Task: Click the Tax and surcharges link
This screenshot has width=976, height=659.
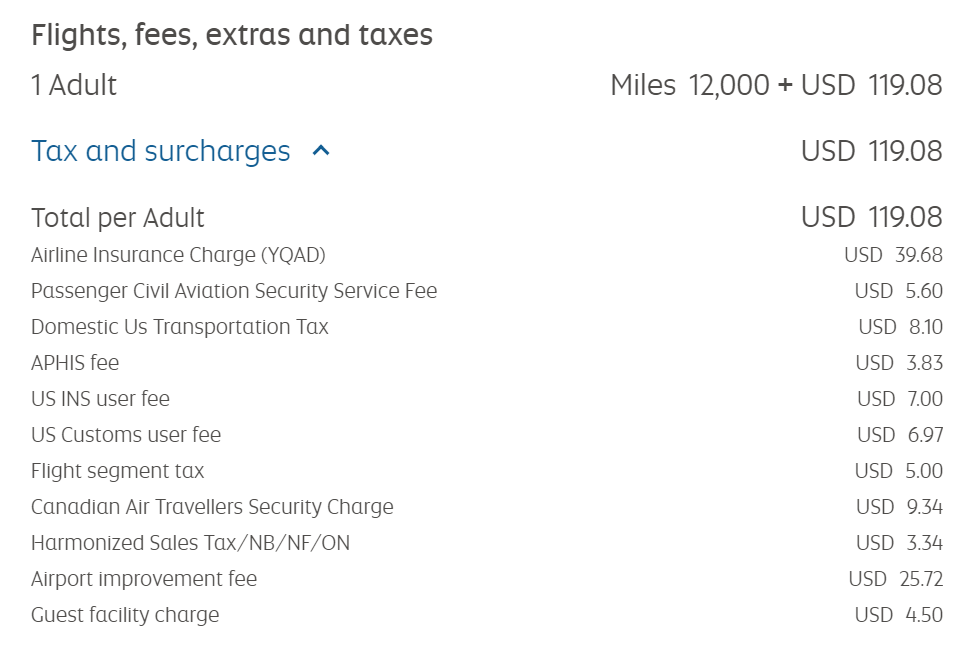Action: 161,151
